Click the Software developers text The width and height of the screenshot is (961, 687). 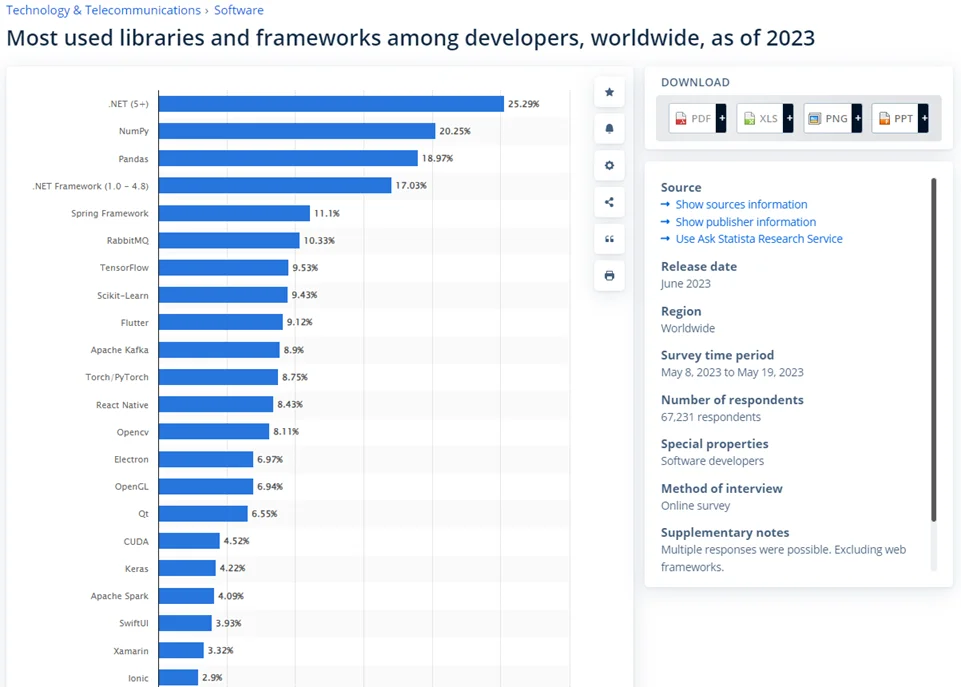coord(712,461)
